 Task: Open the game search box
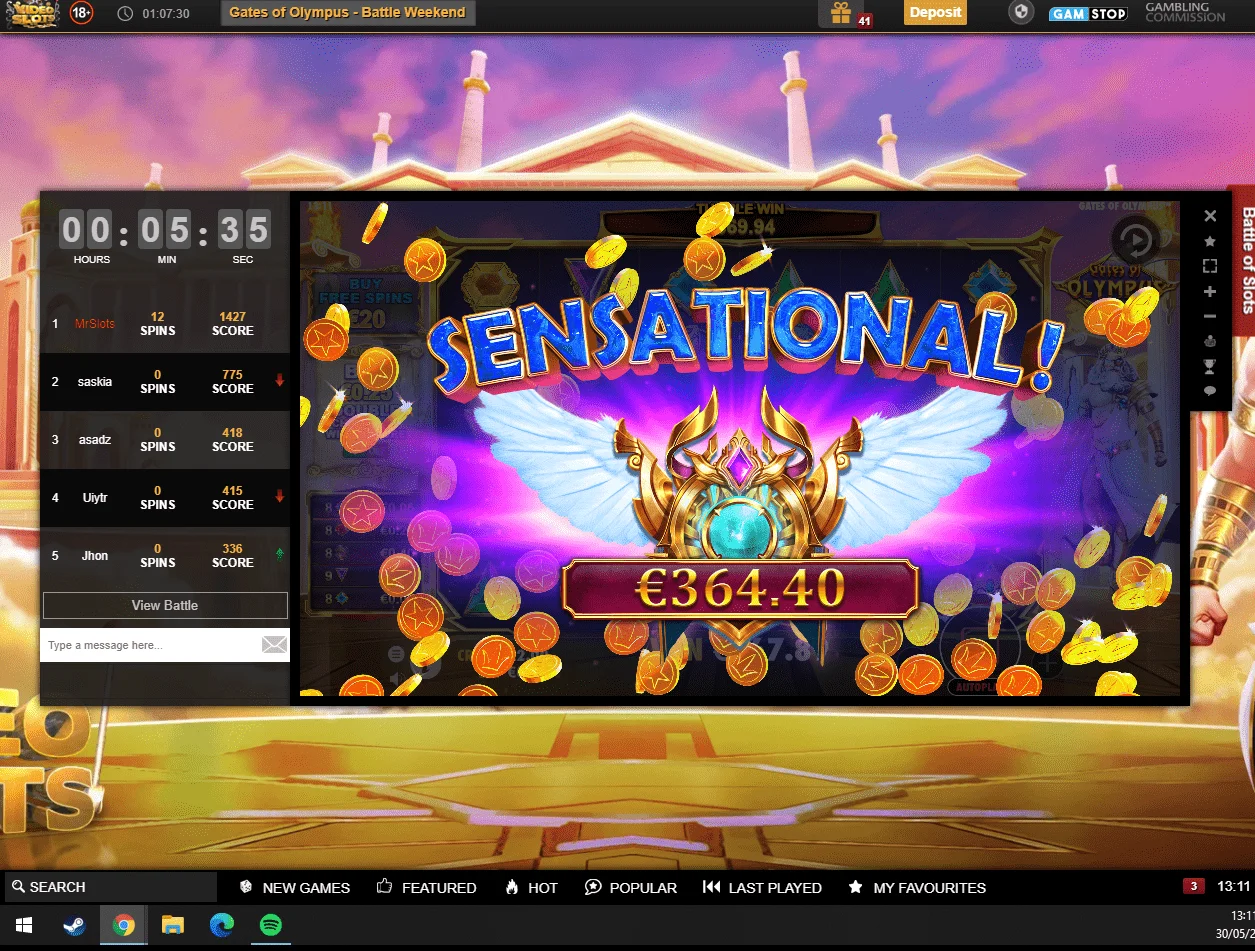click(x=110, y=887)
